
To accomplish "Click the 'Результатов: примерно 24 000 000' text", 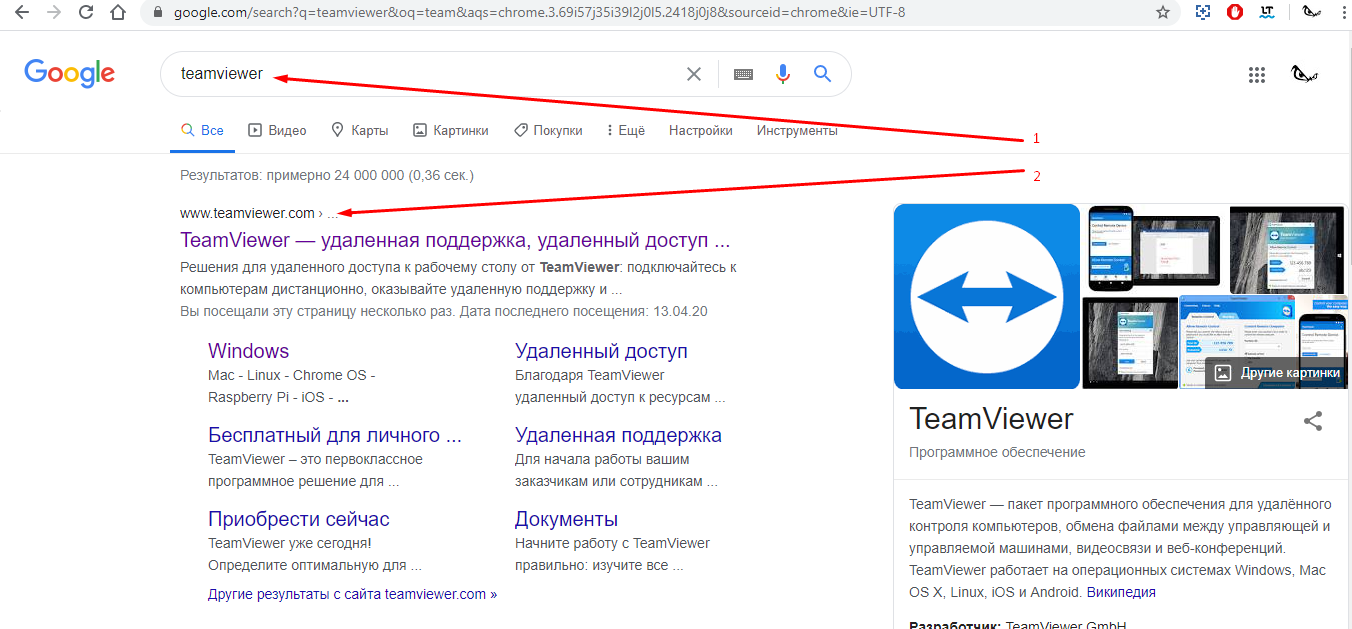I will [326, 175].
